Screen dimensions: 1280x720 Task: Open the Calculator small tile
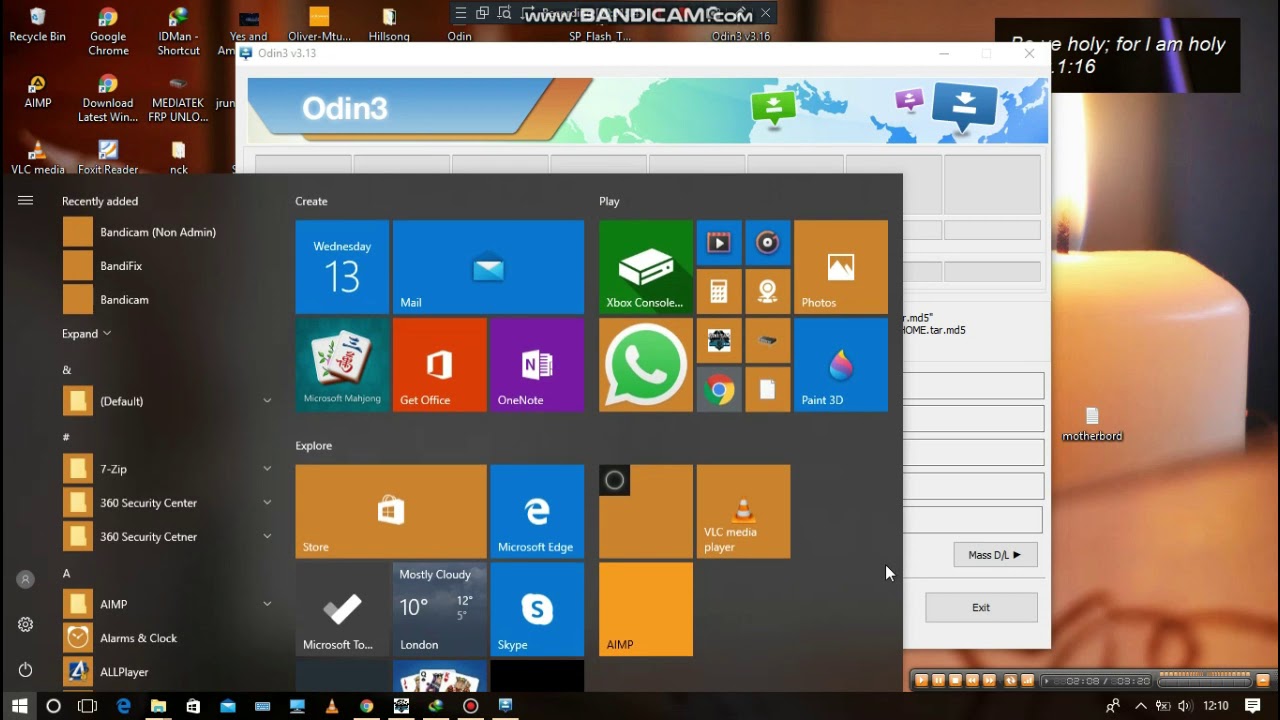click(719, 291)
